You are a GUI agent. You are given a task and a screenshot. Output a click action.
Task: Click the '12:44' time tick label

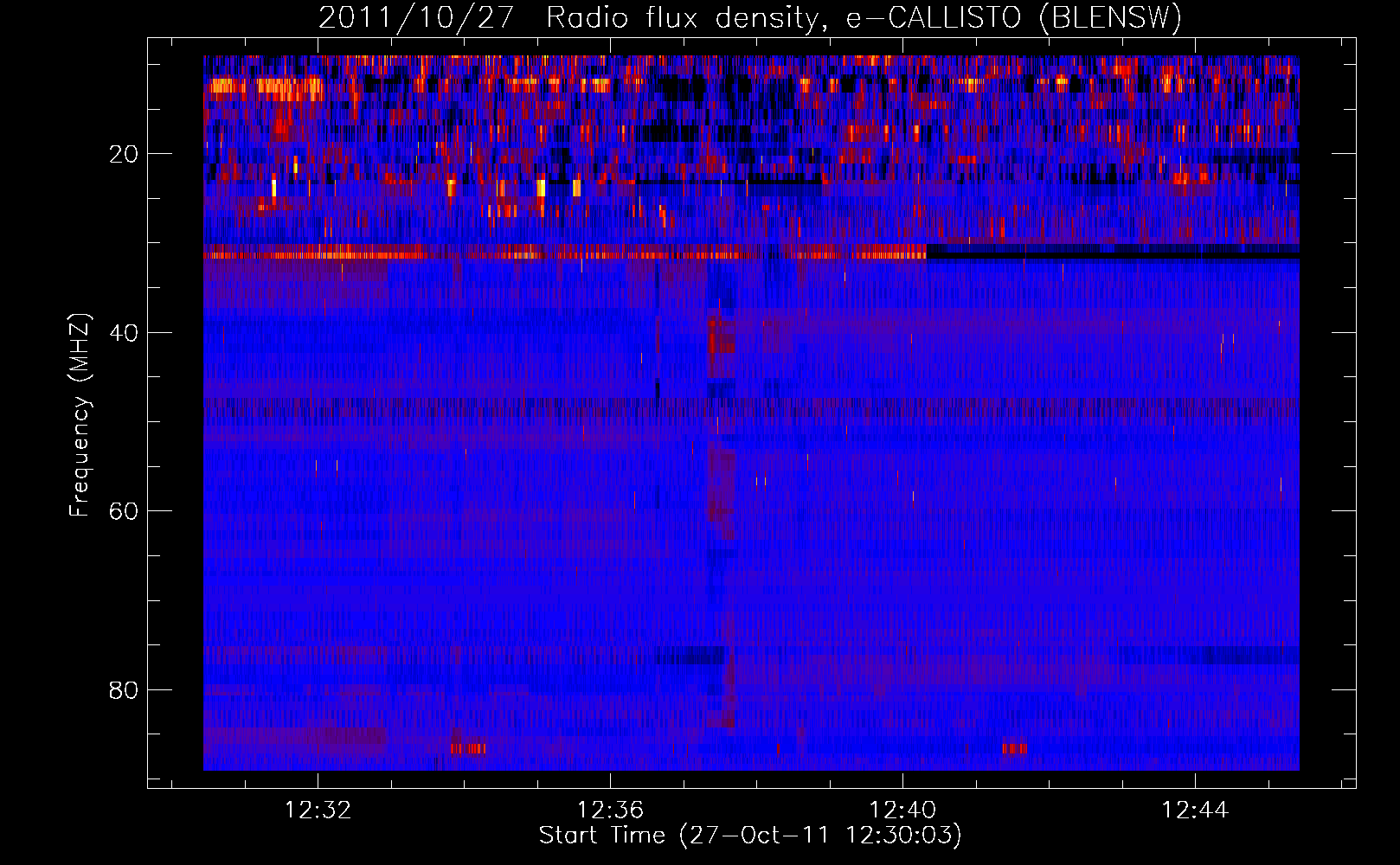[1195, 810]
